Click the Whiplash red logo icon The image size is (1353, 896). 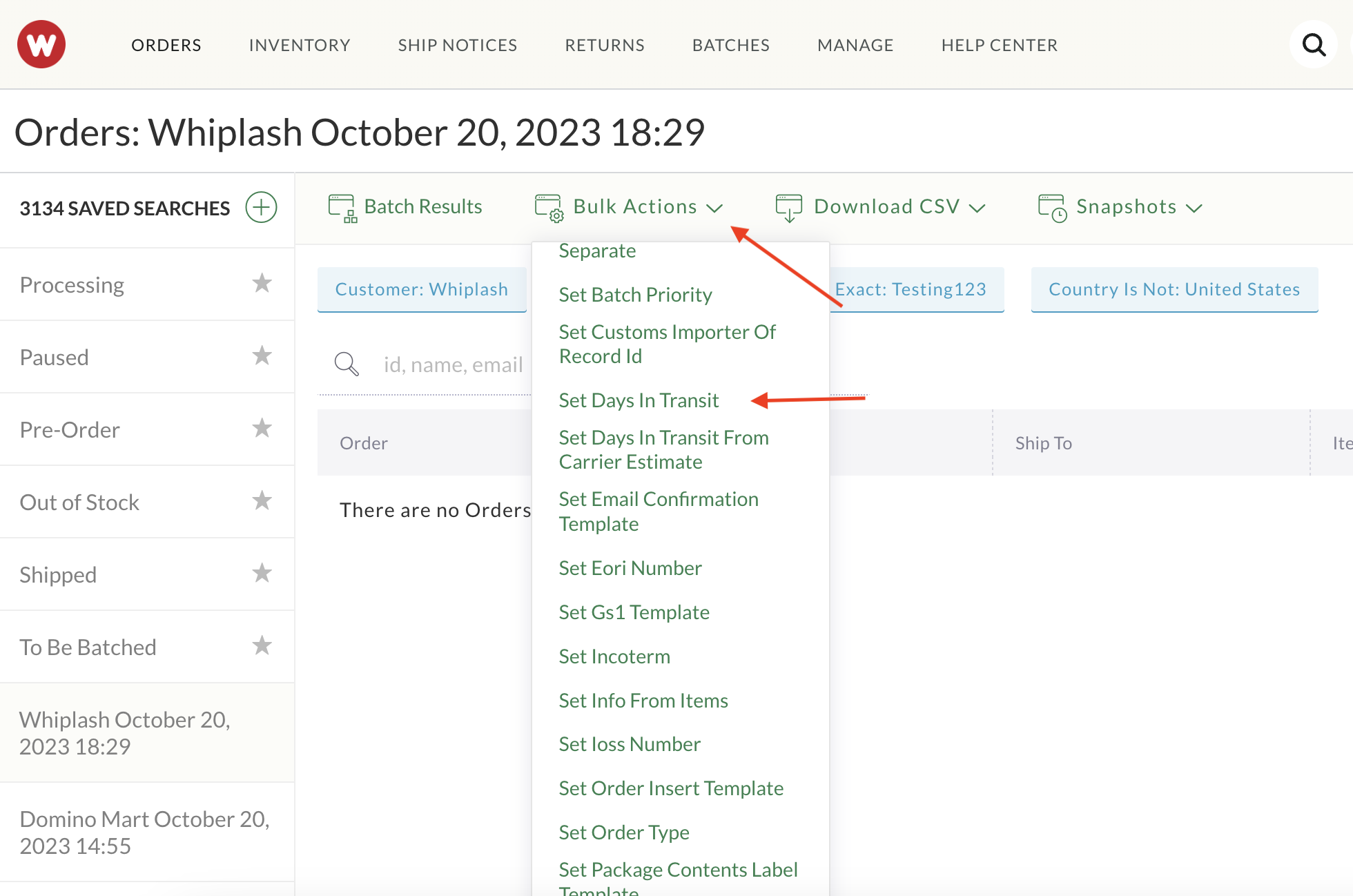tap(41, 44)
